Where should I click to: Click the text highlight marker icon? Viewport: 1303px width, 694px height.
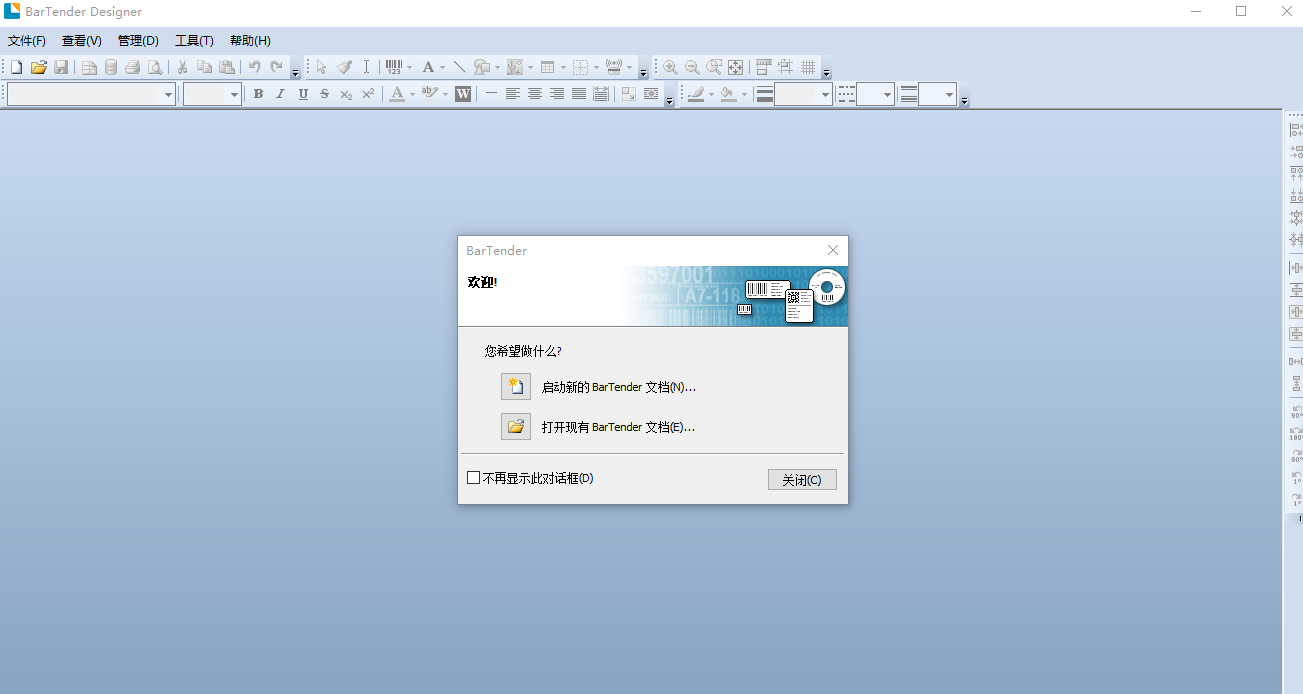click(x=430, y=94)
